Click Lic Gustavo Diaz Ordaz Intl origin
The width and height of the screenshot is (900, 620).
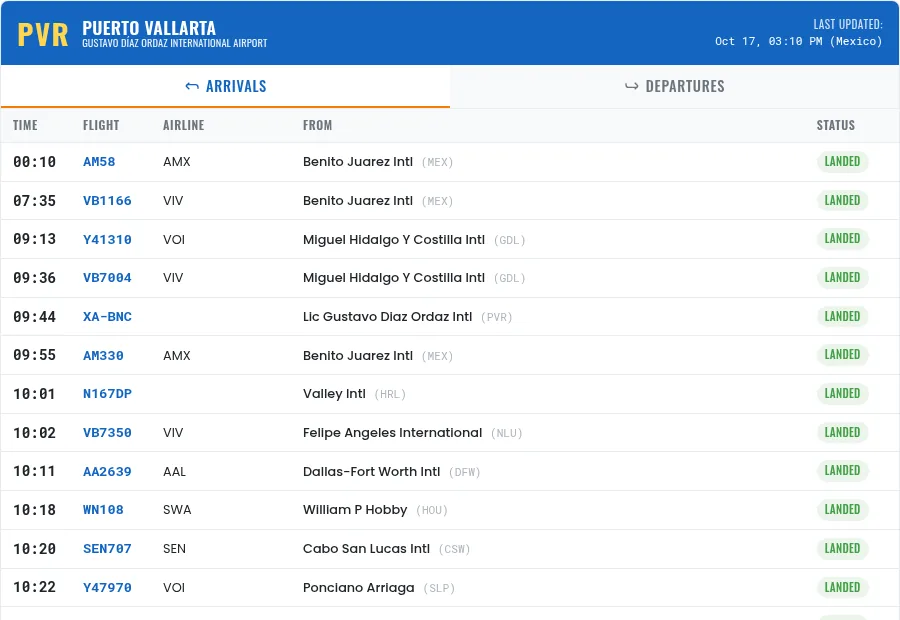[x=387, y=317]
